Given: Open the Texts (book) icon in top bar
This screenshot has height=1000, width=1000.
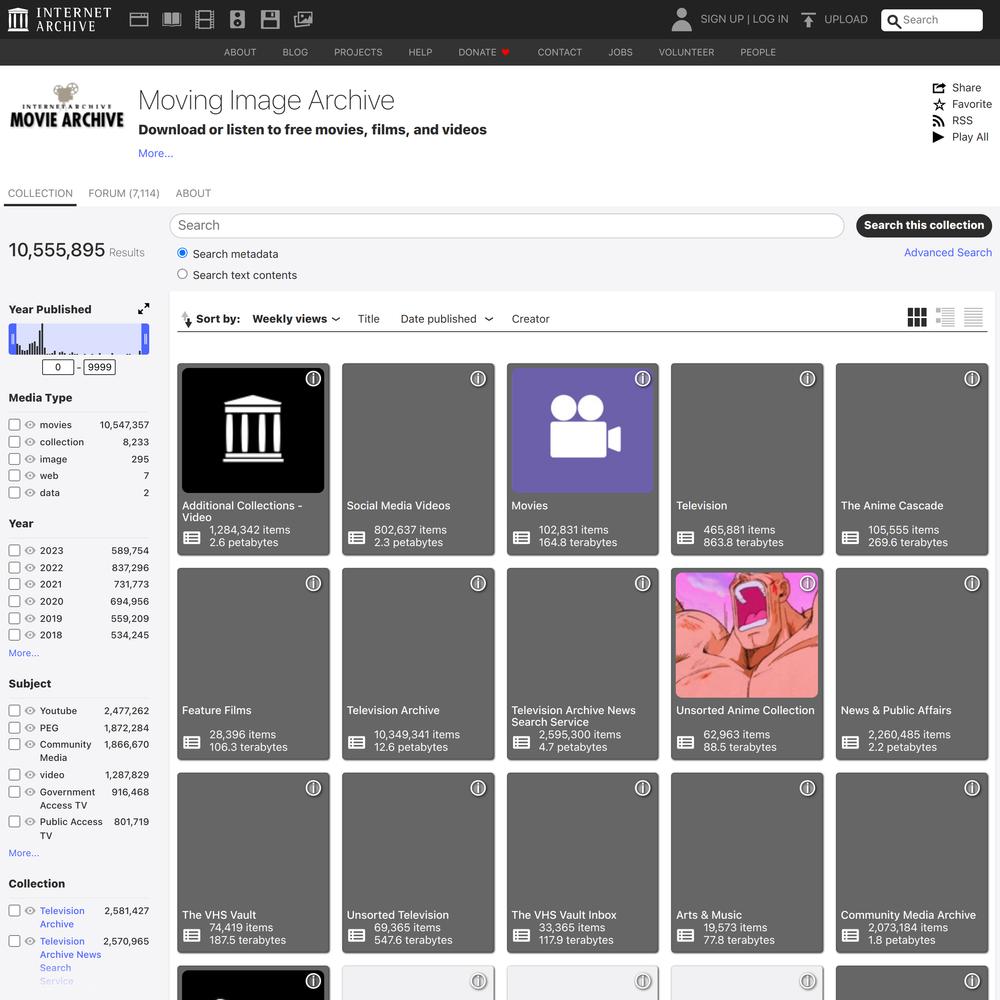Looking at the screenshot, I should [x=172, y=20].
